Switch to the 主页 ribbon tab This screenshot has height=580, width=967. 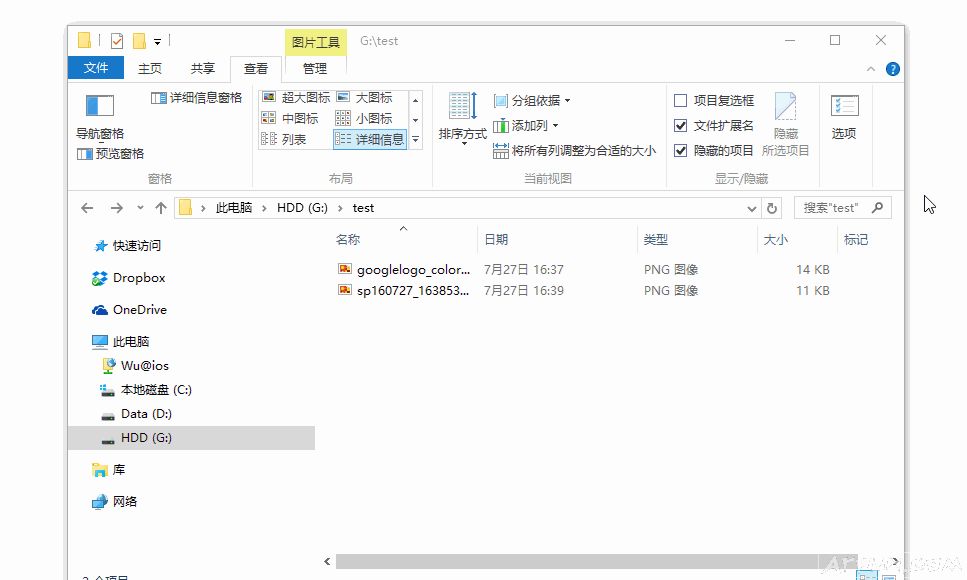[150, 68]
